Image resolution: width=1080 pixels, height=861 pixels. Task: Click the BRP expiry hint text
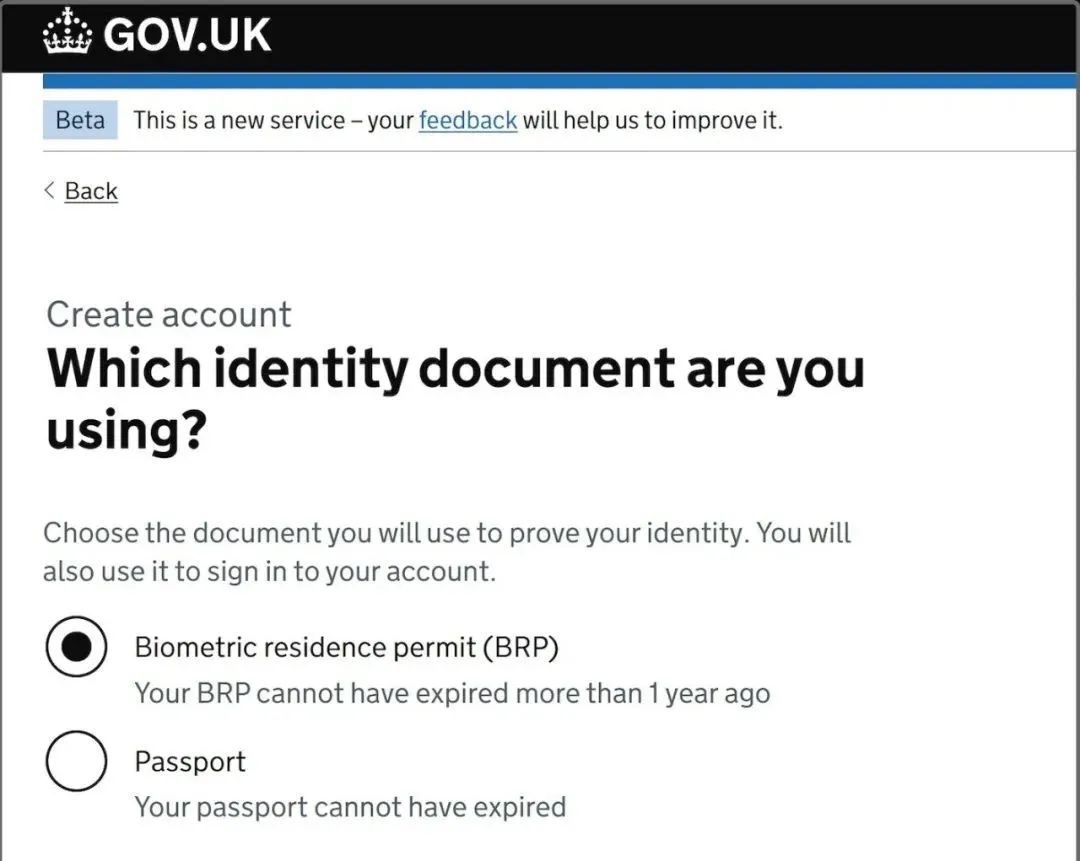[x=452, y=693]
